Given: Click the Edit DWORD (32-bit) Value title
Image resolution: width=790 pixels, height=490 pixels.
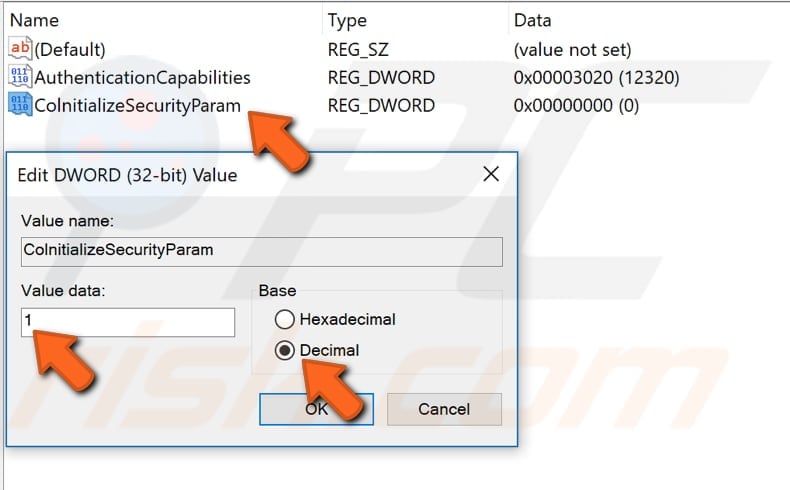Looking at the screenshot, I should [x=127, y=175].
